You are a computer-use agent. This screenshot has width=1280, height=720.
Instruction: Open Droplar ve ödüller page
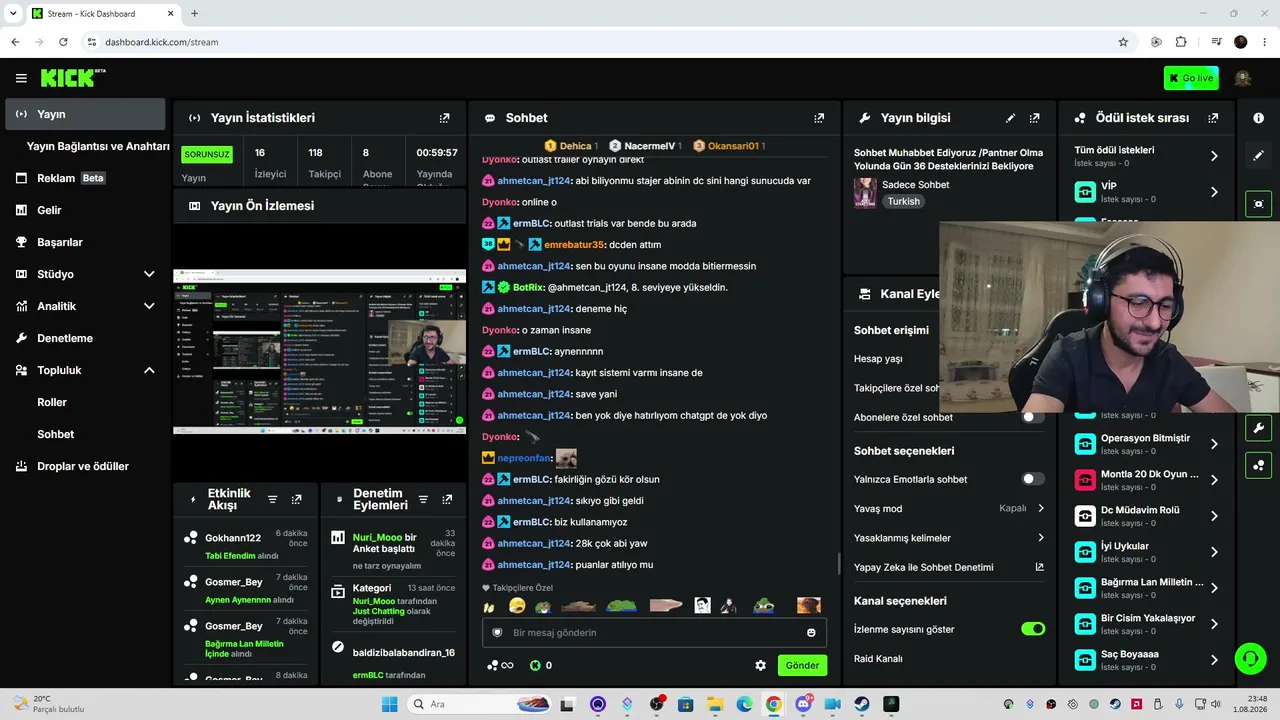click(x=85, y=466)
